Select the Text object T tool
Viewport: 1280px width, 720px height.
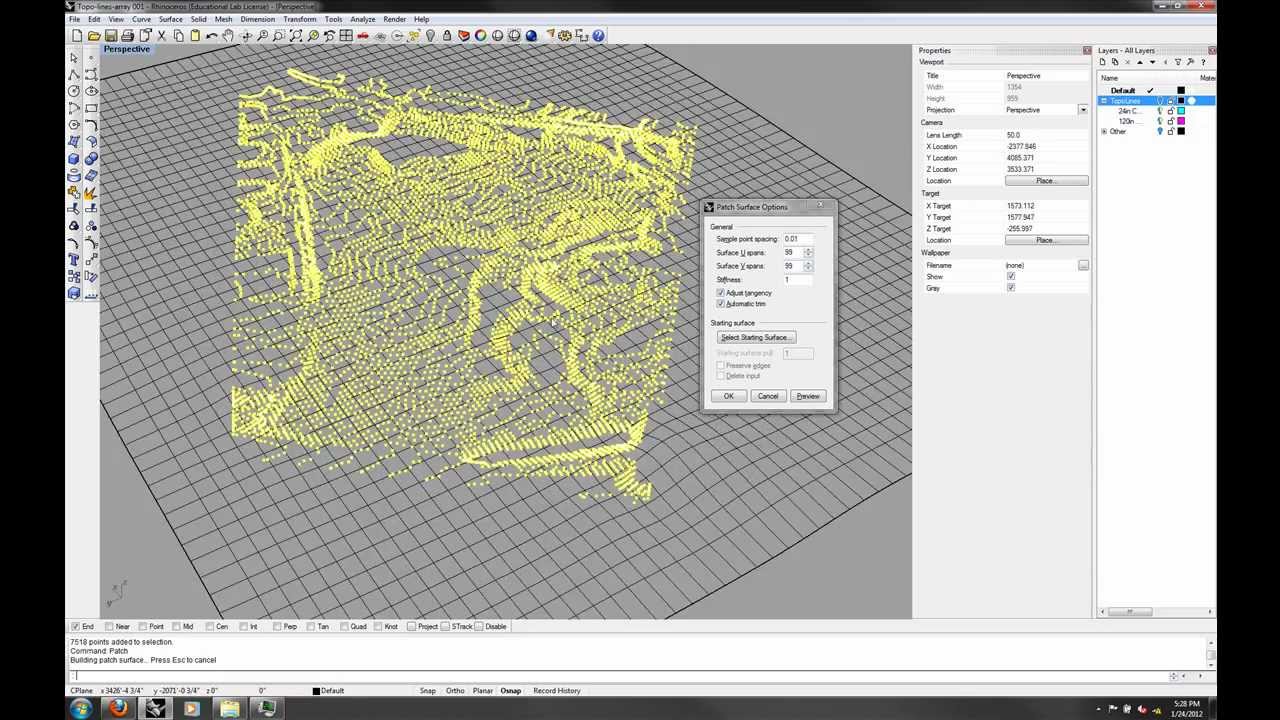(74, 260)
